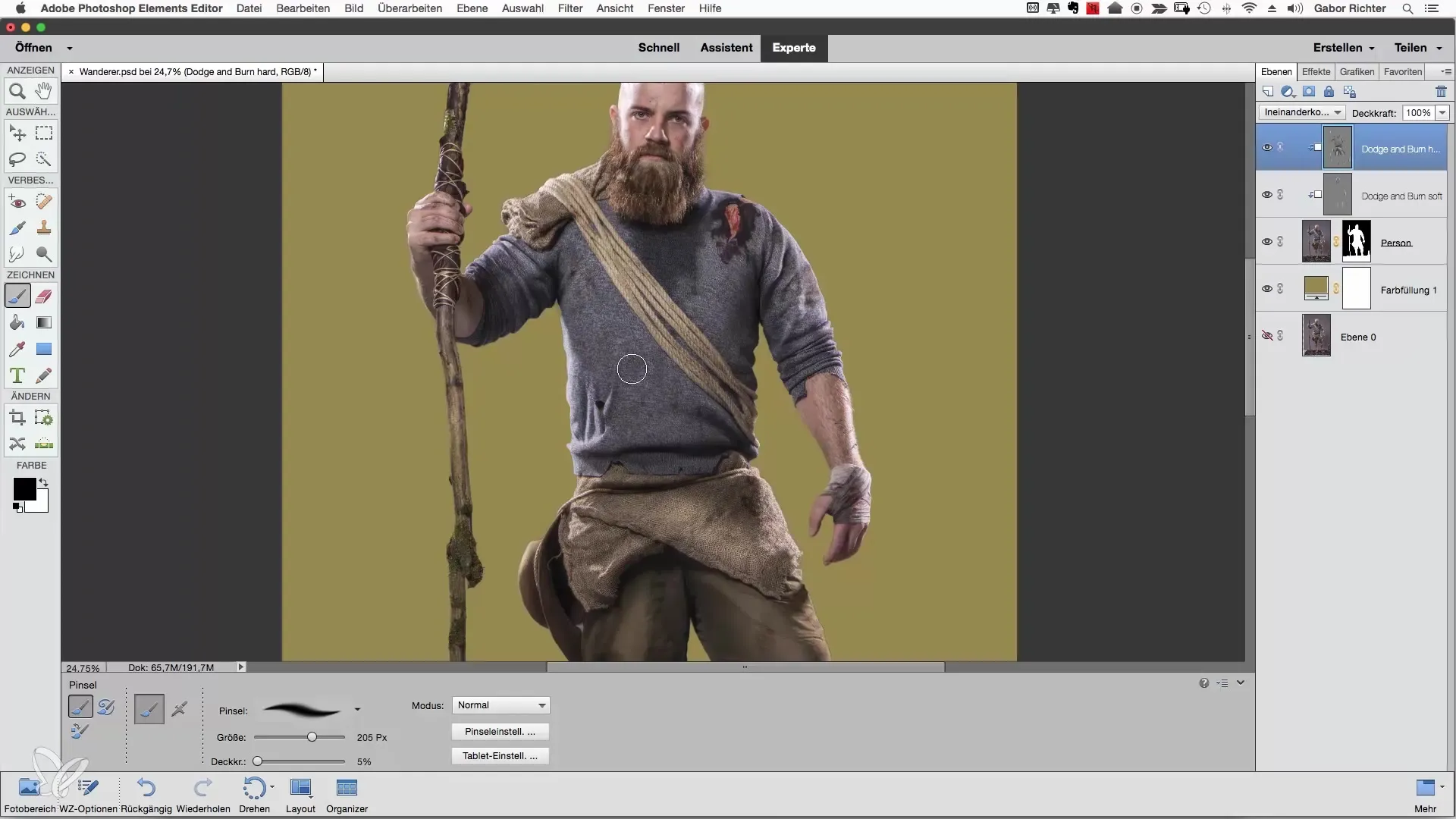
Task: Select the Crop tool
Action: [17, 418]
